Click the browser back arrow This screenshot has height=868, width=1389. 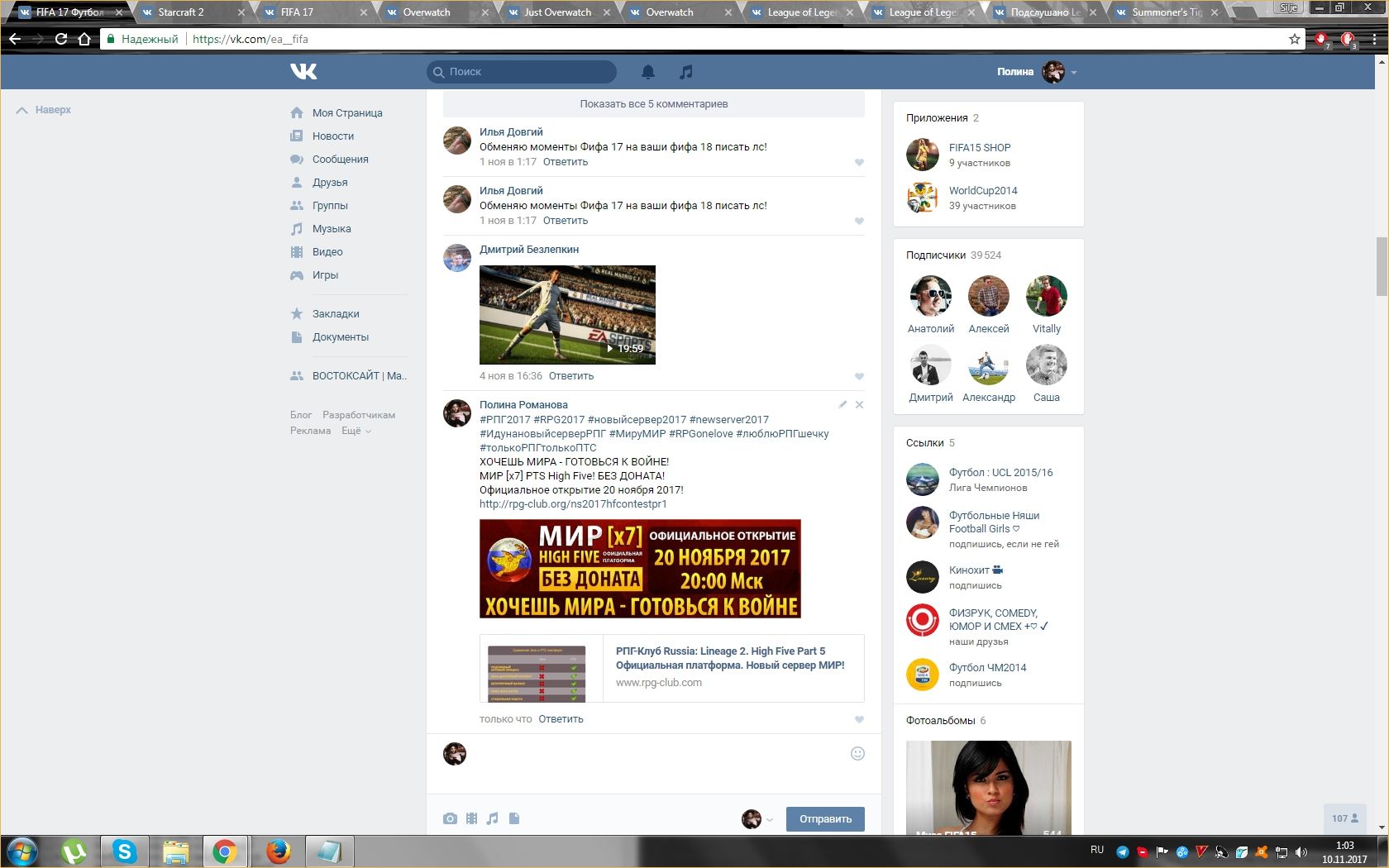[15, 39]
